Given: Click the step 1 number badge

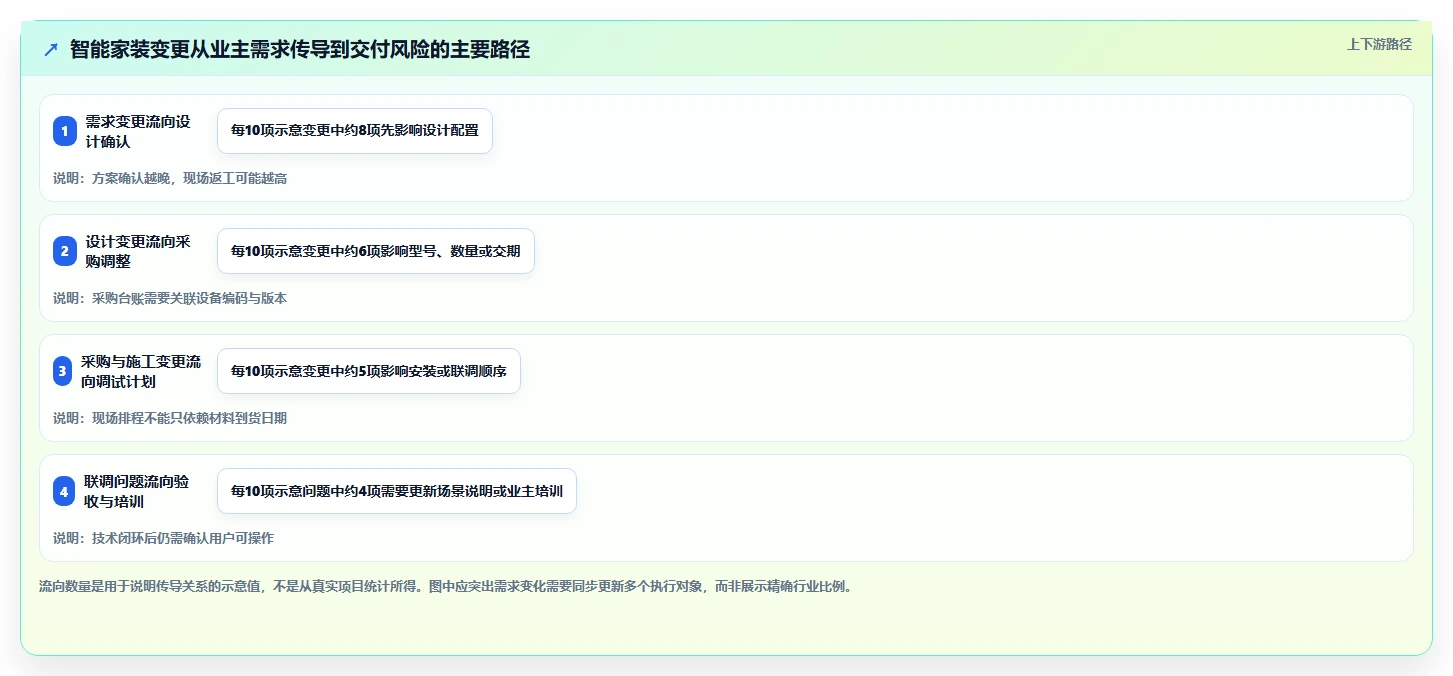Looking at the screenshot, I should pos(65,131).
